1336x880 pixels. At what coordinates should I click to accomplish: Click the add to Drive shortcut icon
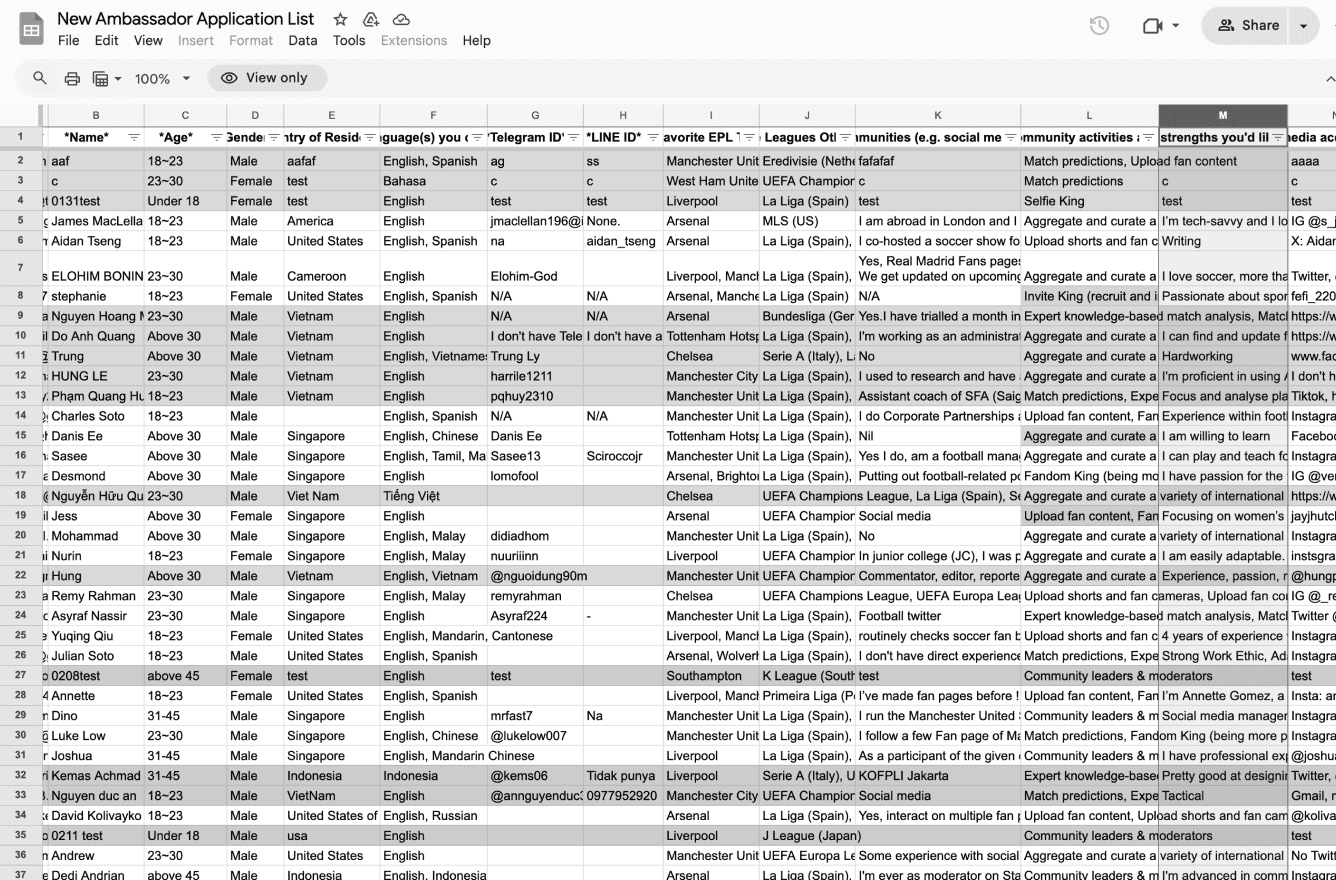tap(371, 19)
